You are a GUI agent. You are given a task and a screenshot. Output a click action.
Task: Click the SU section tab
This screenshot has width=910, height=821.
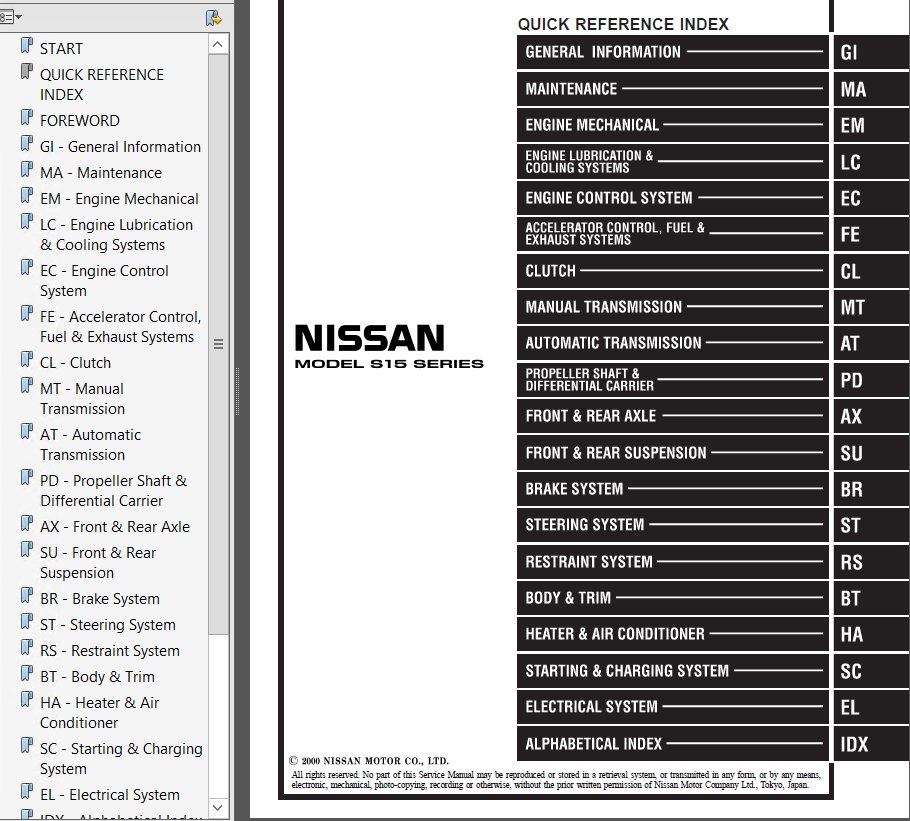pos(872,453)
